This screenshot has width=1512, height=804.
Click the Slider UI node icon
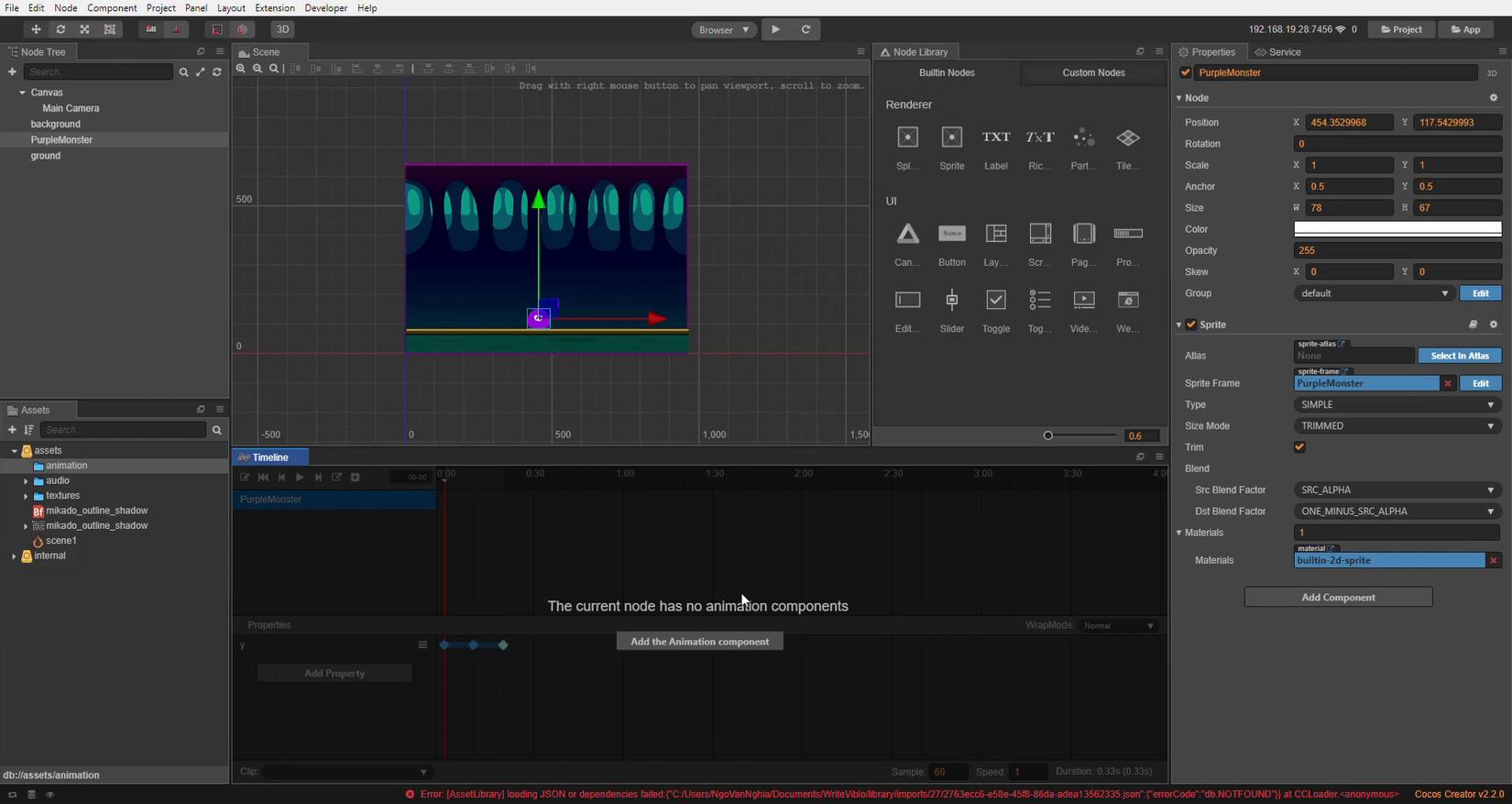click(951, 300)
